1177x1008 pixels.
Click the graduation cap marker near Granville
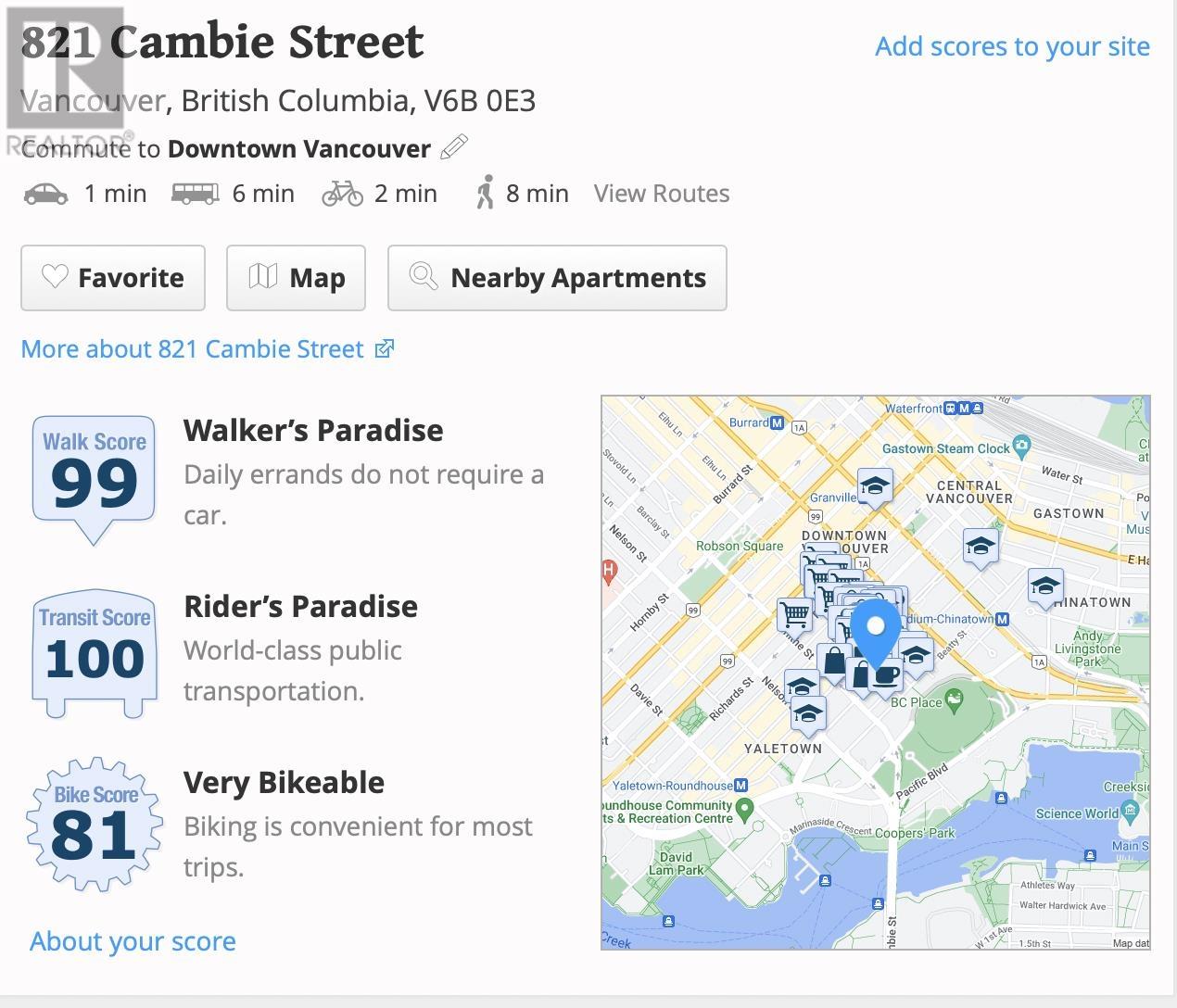(x=874, y=487)
